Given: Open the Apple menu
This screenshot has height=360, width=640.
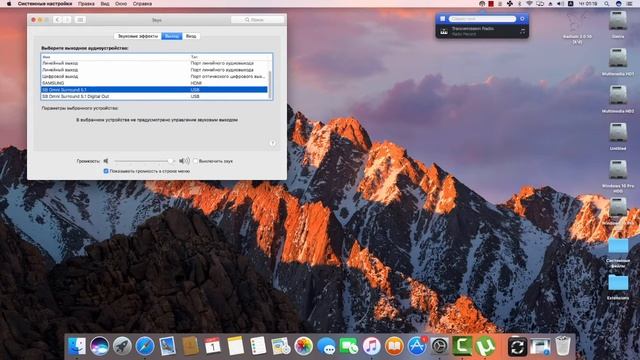Looking at the screenshot, I should tap(9, 4).
